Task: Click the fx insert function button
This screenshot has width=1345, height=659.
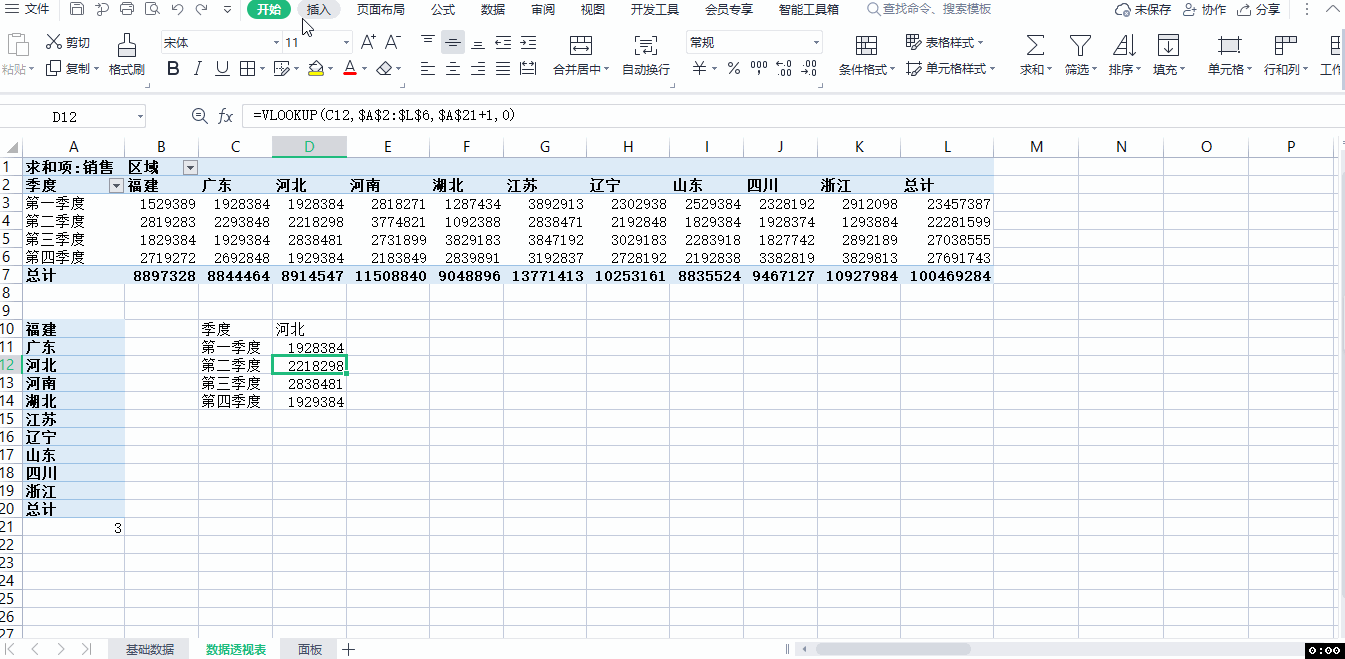Action: (226, 117)
